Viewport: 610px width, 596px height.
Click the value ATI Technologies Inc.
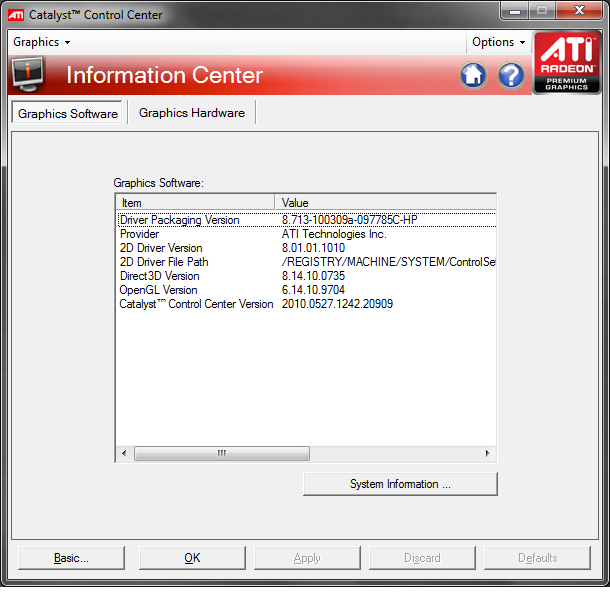pos(334,234)
